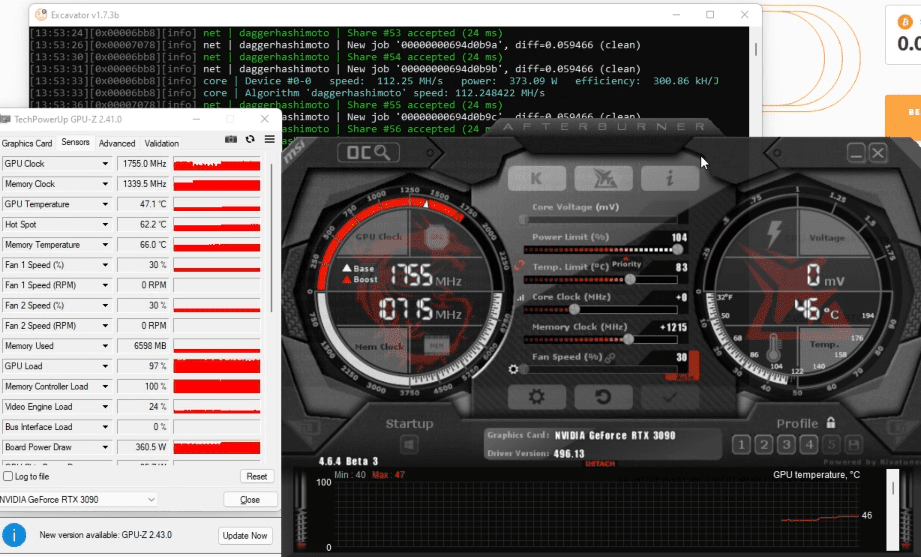Toggle temperature limit Priority marker
921x557 pixels.
(x=626, y=263)
